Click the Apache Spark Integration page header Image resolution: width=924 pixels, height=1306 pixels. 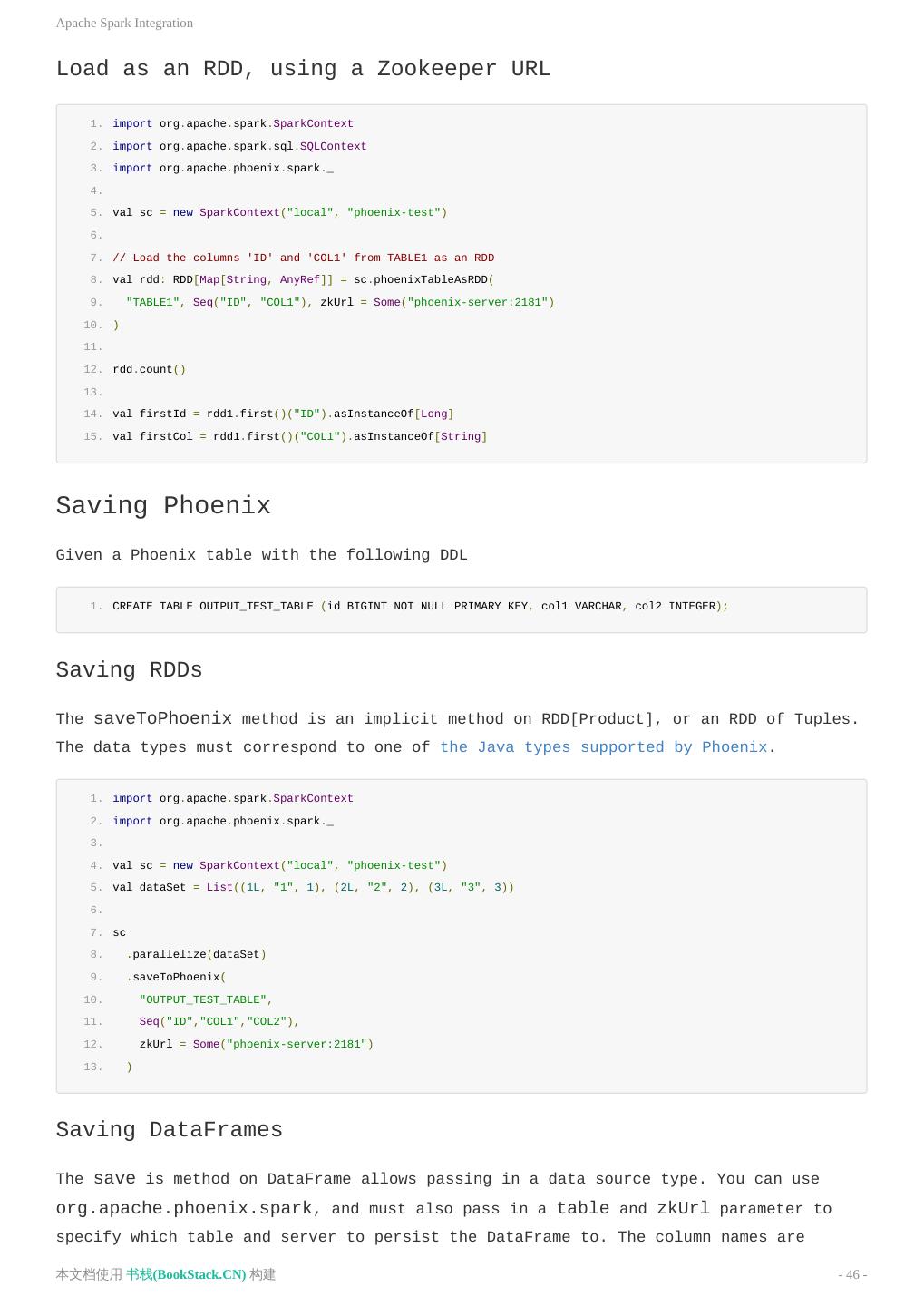pos(124,23)
